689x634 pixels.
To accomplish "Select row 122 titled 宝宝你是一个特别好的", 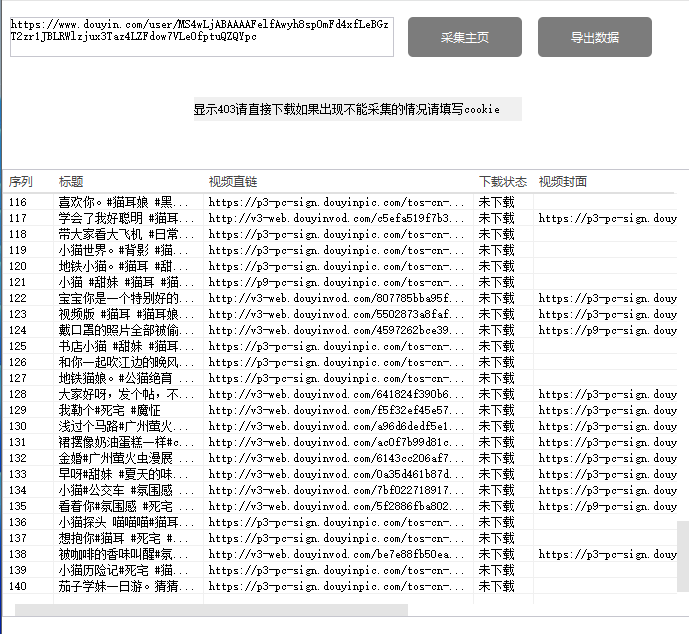I will click(x=118, y=298).
